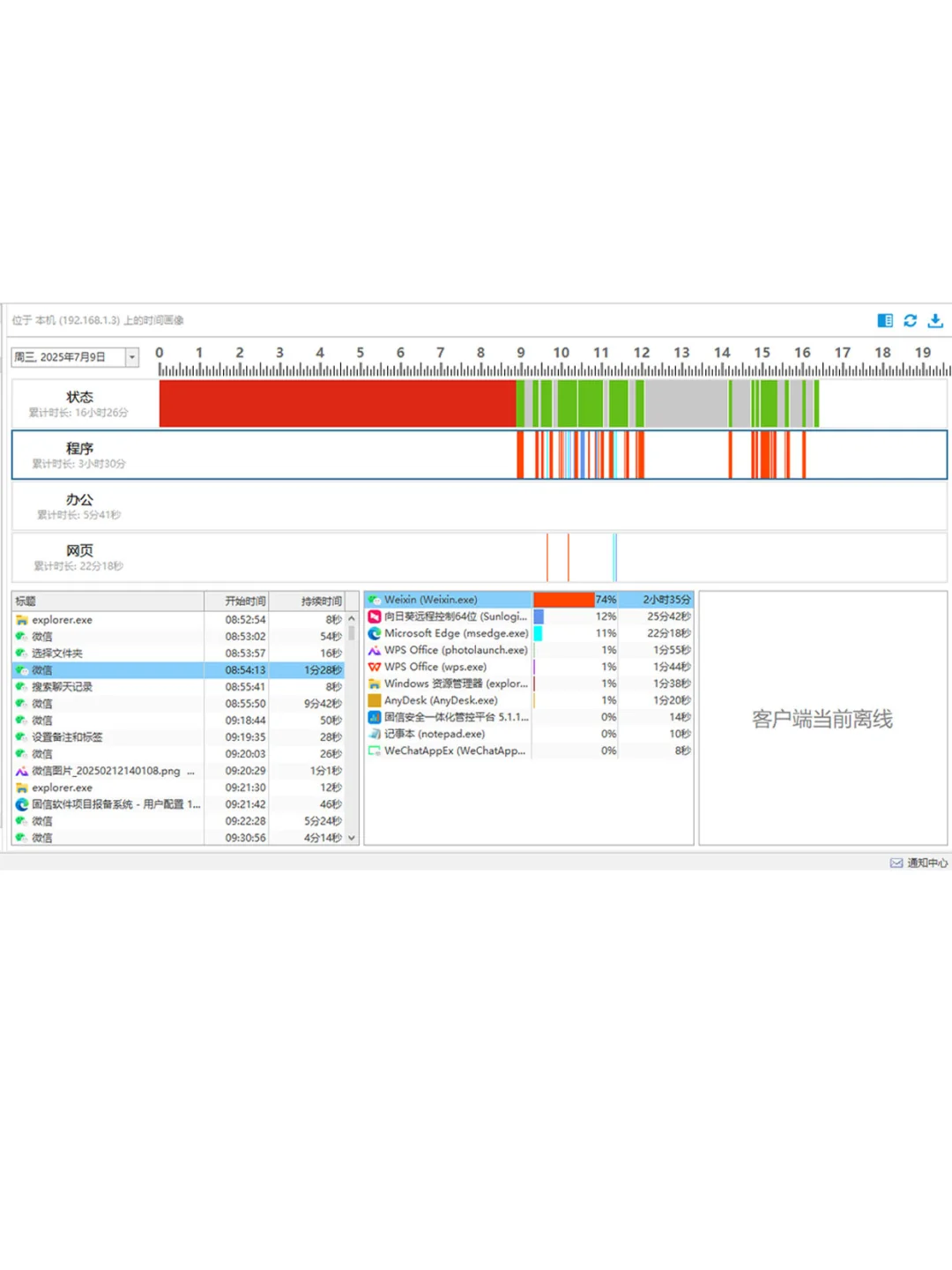This screenshot has width=952, height=1270.
Task: Sort by the 开始时间 column header
Action: (236, 601)
